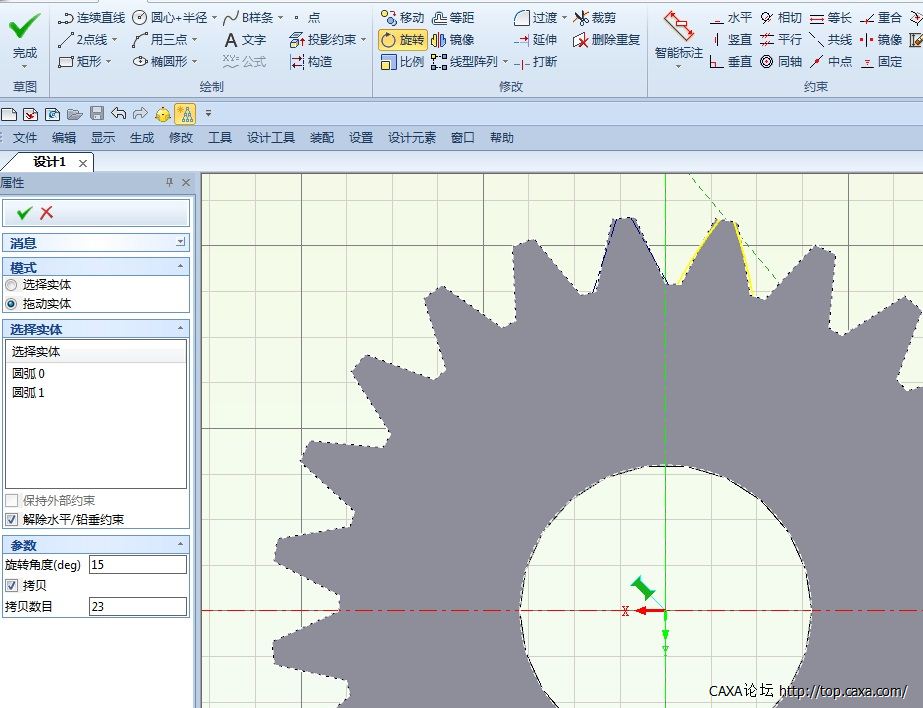Click the 旋转角度 input field

[x=137, y=565]
